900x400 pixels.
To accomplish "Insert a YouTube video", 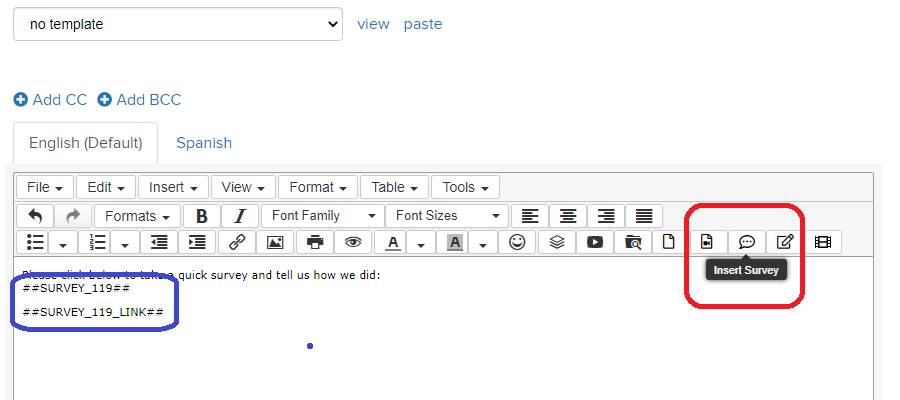I will pyautogui.click(x=595, y=242).
